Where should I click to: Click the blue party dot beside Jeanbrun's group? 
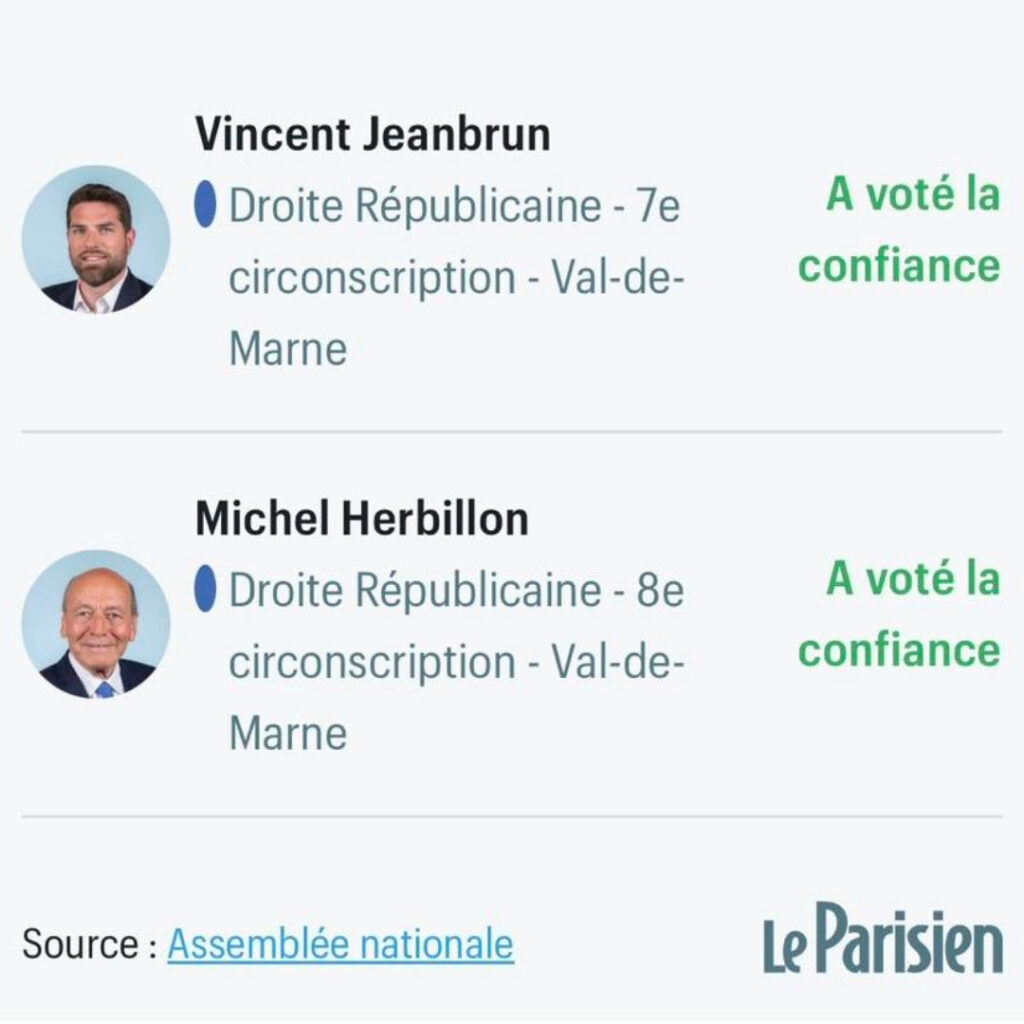[205, 205]
